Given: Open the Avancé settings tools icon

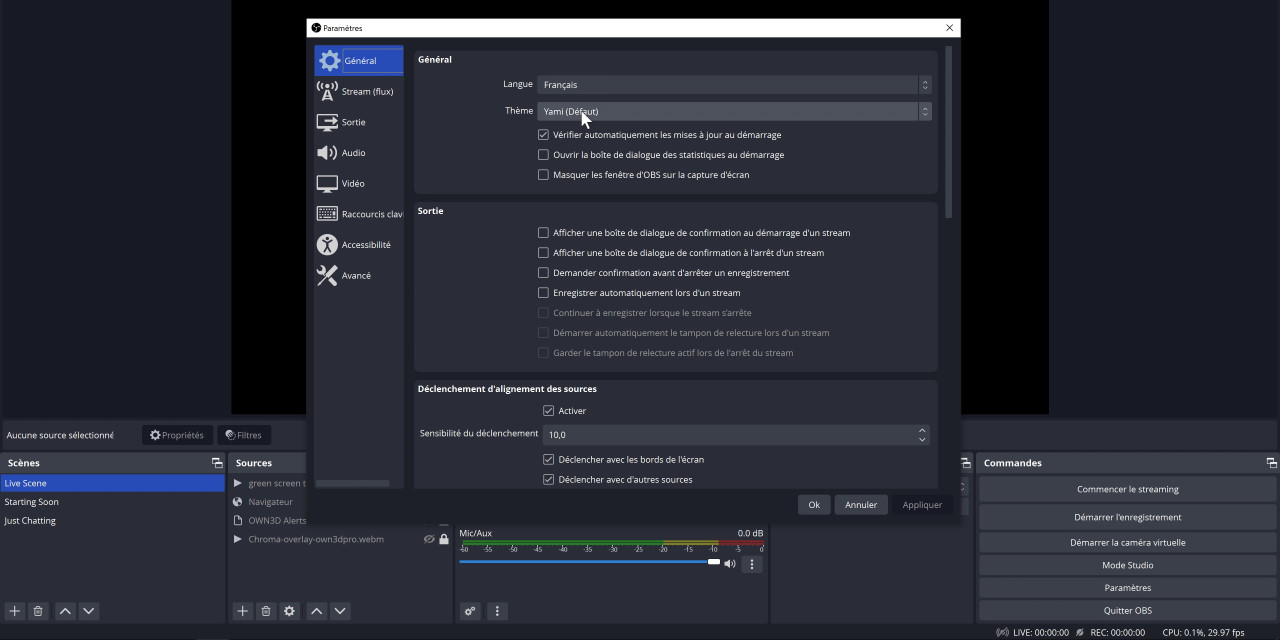Looking at the screenshot, I should pyautogui.click(x=327, y=276).
